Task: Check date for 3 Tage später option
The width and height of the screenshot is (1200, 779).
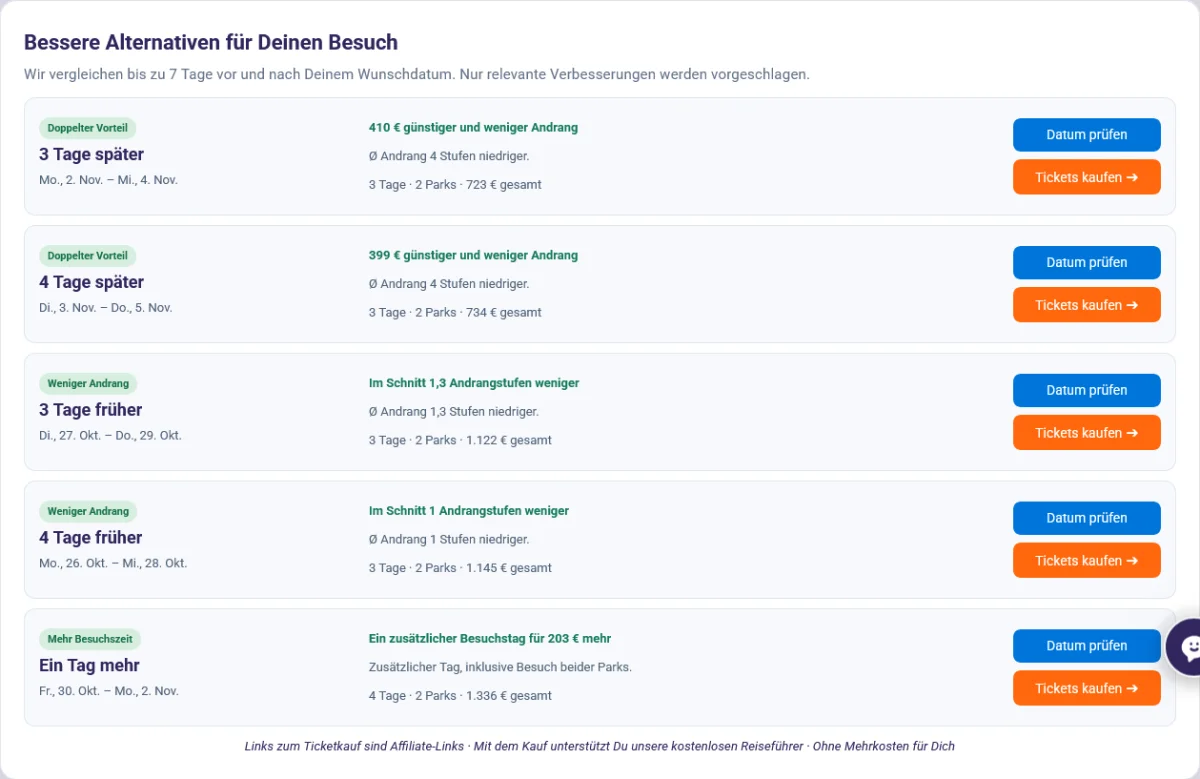Action: (x=1087, y=135)
